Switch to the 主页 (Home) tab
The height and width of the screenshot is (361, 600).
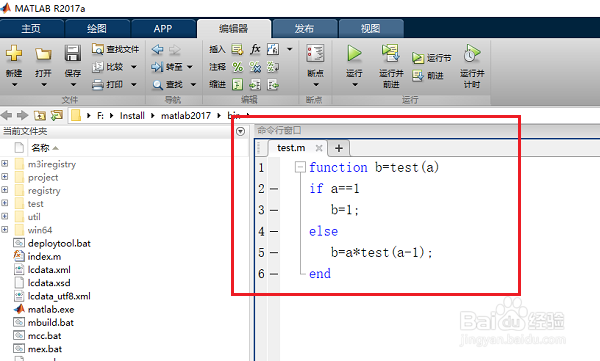[x=31, y=29]
